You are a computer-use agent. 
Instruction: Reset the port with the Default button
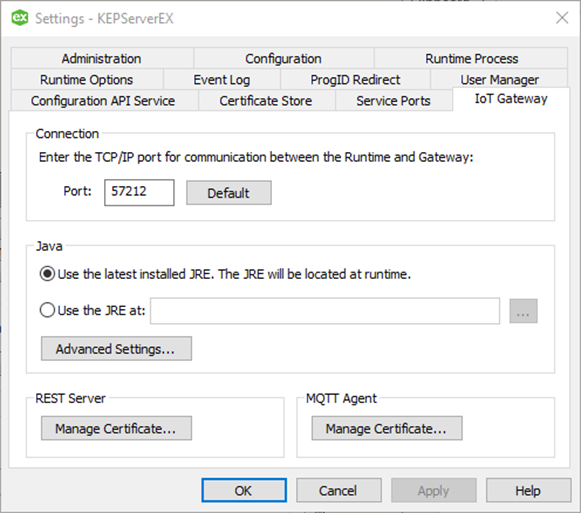pyautogui.click(x=229, y=193)
